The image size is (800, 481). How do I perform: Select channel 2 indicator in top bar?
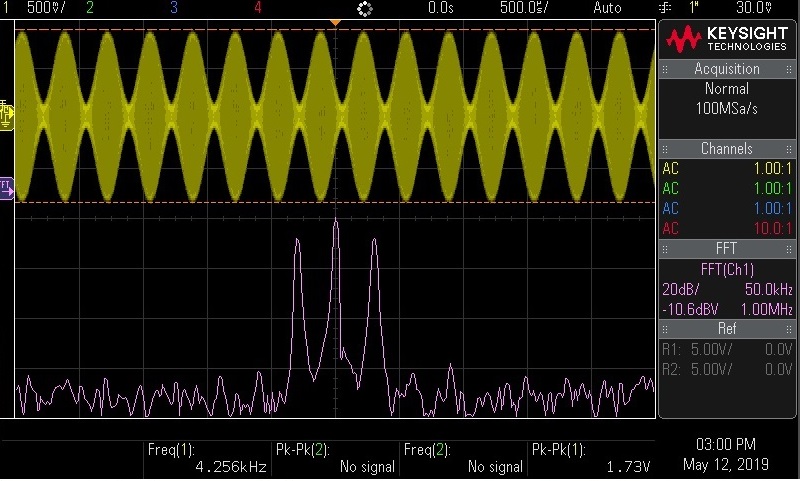[90, 8]
